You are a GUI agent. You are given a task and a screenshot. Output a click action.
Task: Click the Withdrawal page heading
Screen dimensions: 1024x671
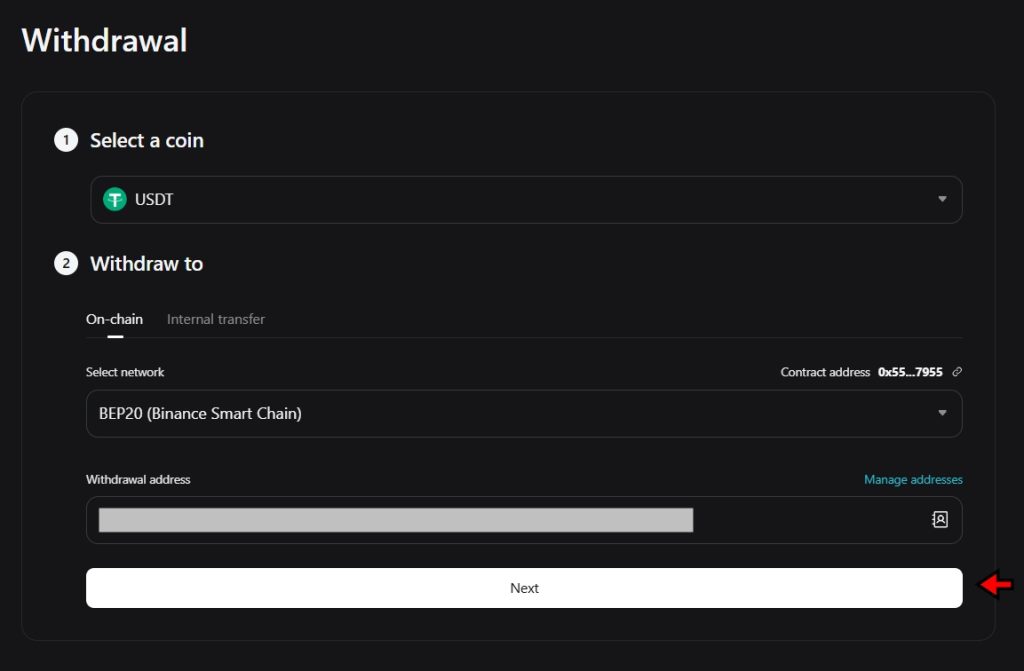click(104, 40)
